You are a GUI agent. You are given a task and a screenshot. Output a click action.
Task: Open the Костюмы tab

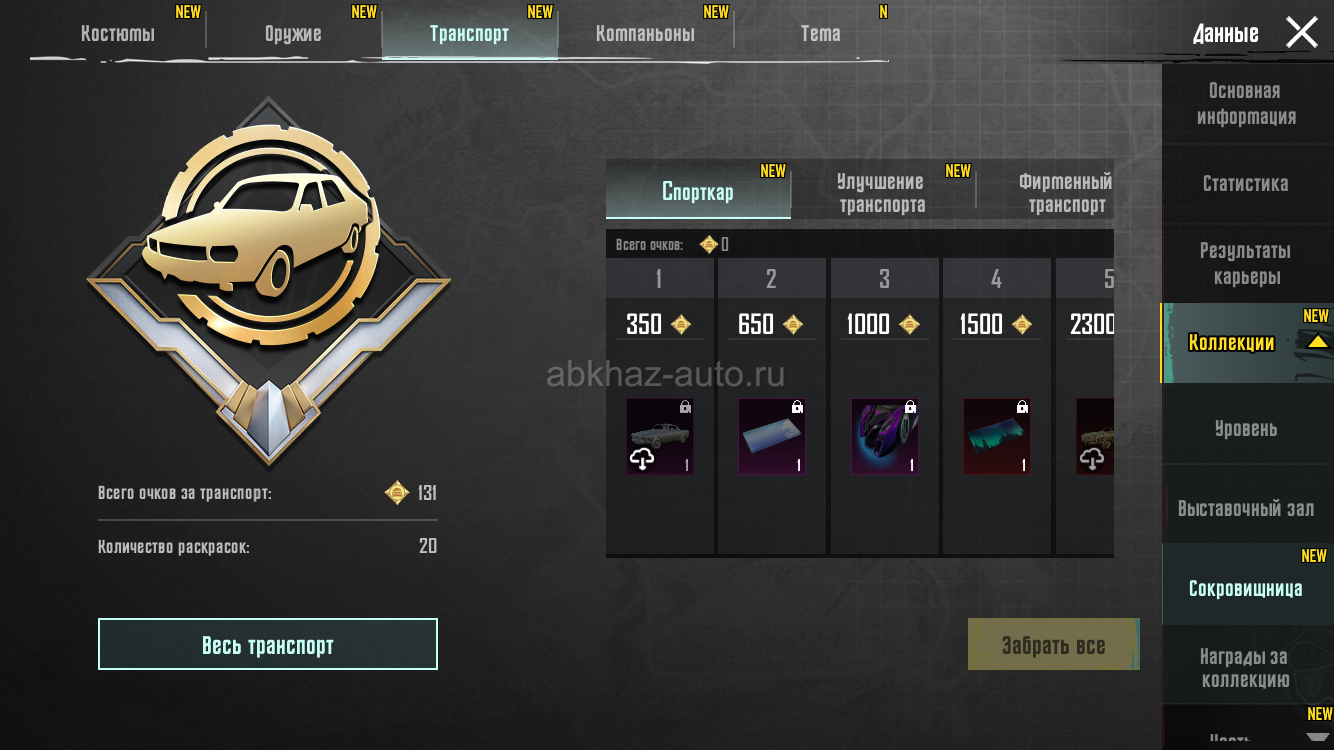[x=118, y=33]
